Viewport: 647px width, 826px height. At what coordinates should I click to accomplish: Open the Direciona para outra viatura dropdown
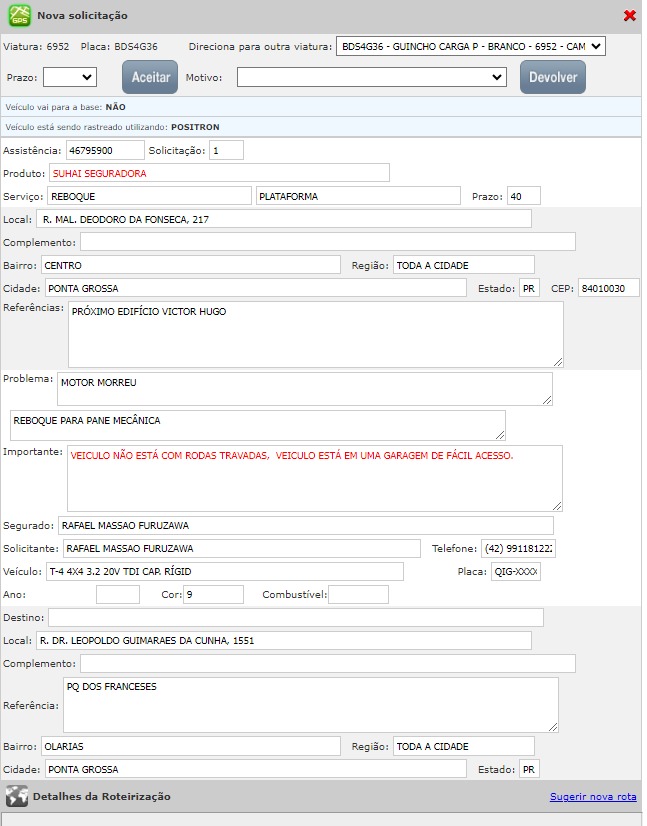pos(471,46)
